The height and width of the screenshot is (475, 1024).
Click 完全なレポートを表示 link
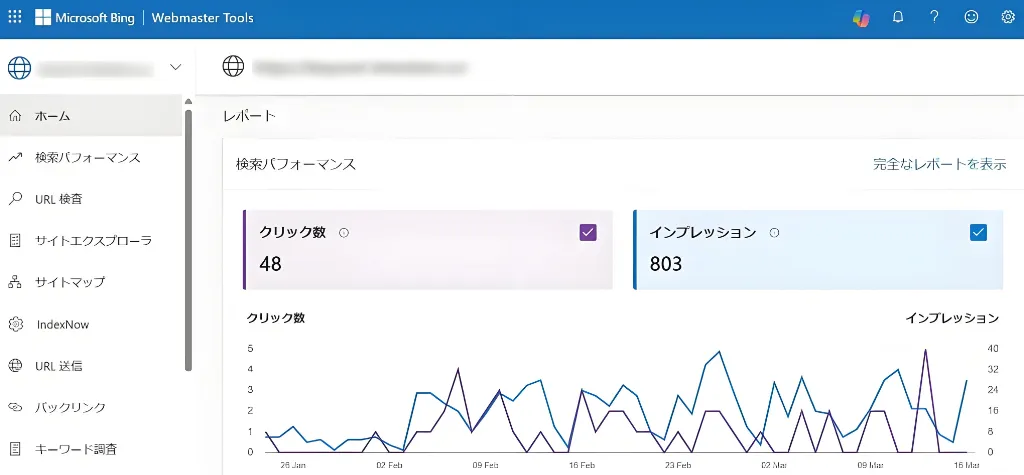(x=939, y=164)
